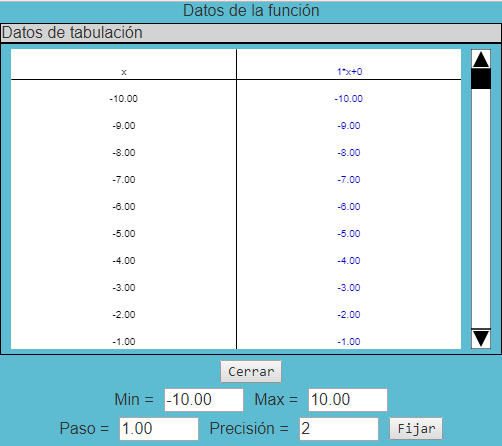The height and width of the screenshot is (446, 502).
Task: Select function value -9.00 in blue
Action: tap(349, 126)
